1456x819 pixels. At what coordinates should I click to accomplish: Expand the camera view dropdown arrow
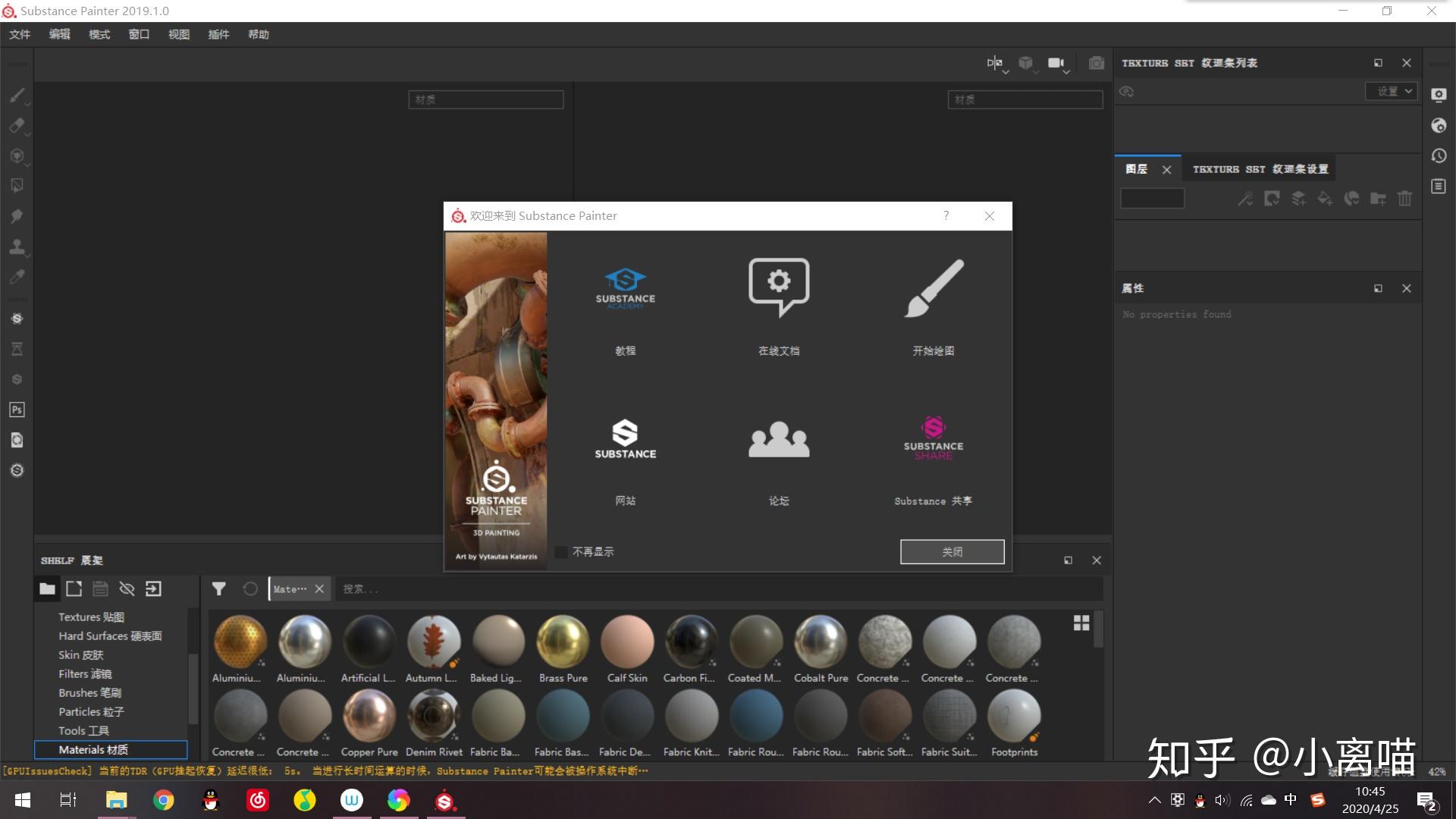click(1066, 72)
